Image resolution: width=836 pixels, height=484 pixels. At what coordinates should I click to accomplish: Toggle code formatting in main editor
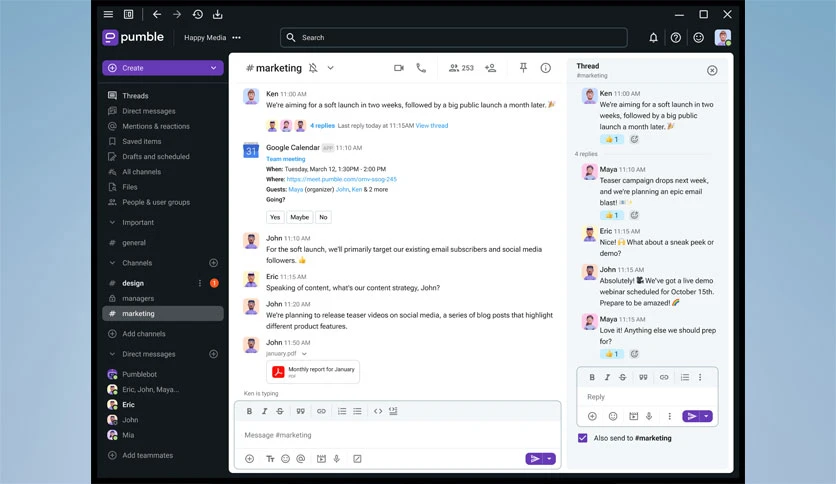click(378, 411)
